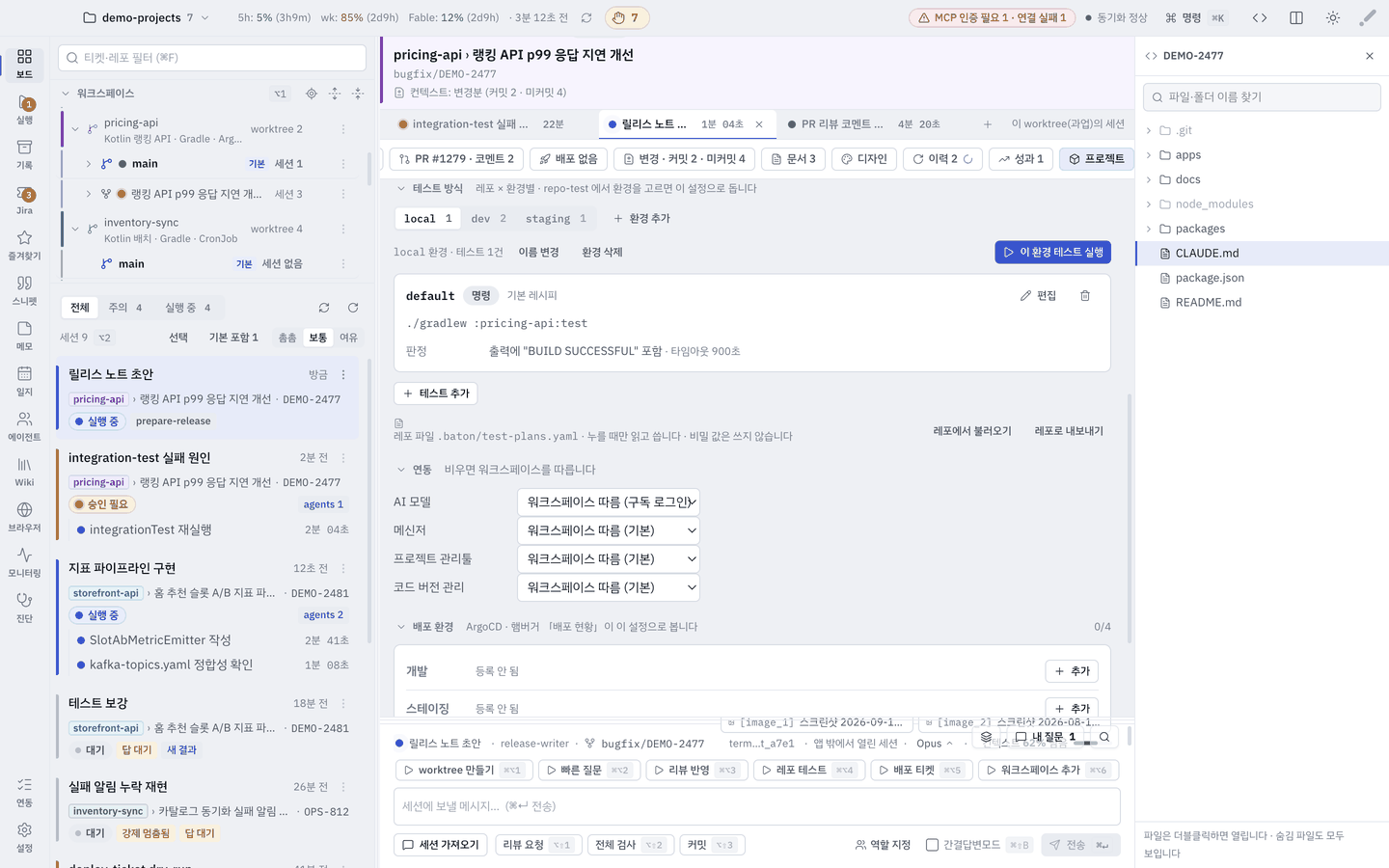
Task: Toggle the 기본 포함 1 filter
Action: point(233,338)
